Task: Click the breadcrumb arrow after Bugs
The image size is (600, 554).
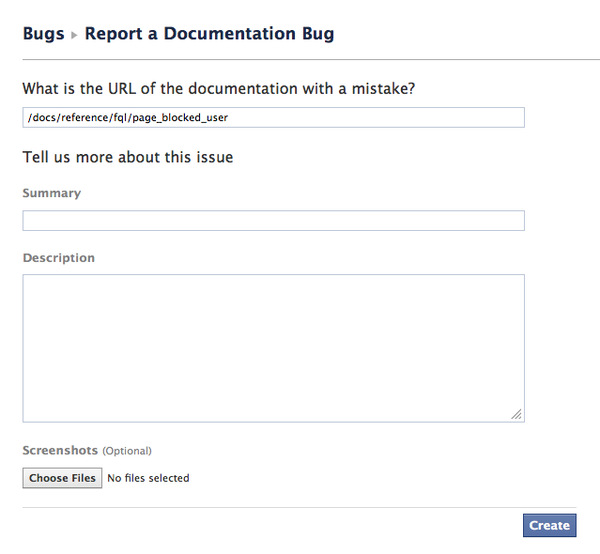Action: [x=74, y=35]
